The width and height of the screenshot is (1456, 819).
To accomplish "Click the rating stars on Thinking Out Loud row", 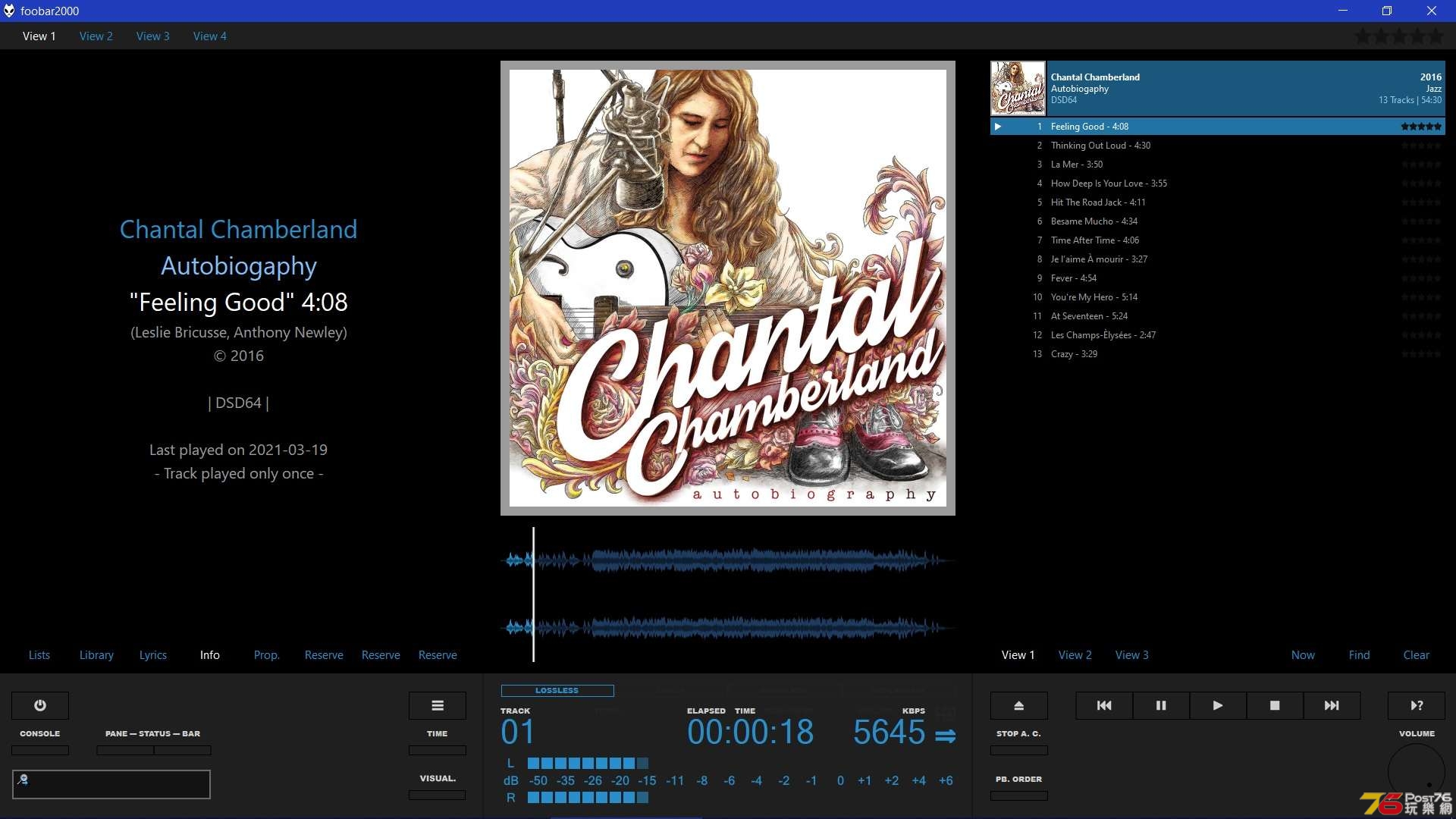I will 1421,146.
